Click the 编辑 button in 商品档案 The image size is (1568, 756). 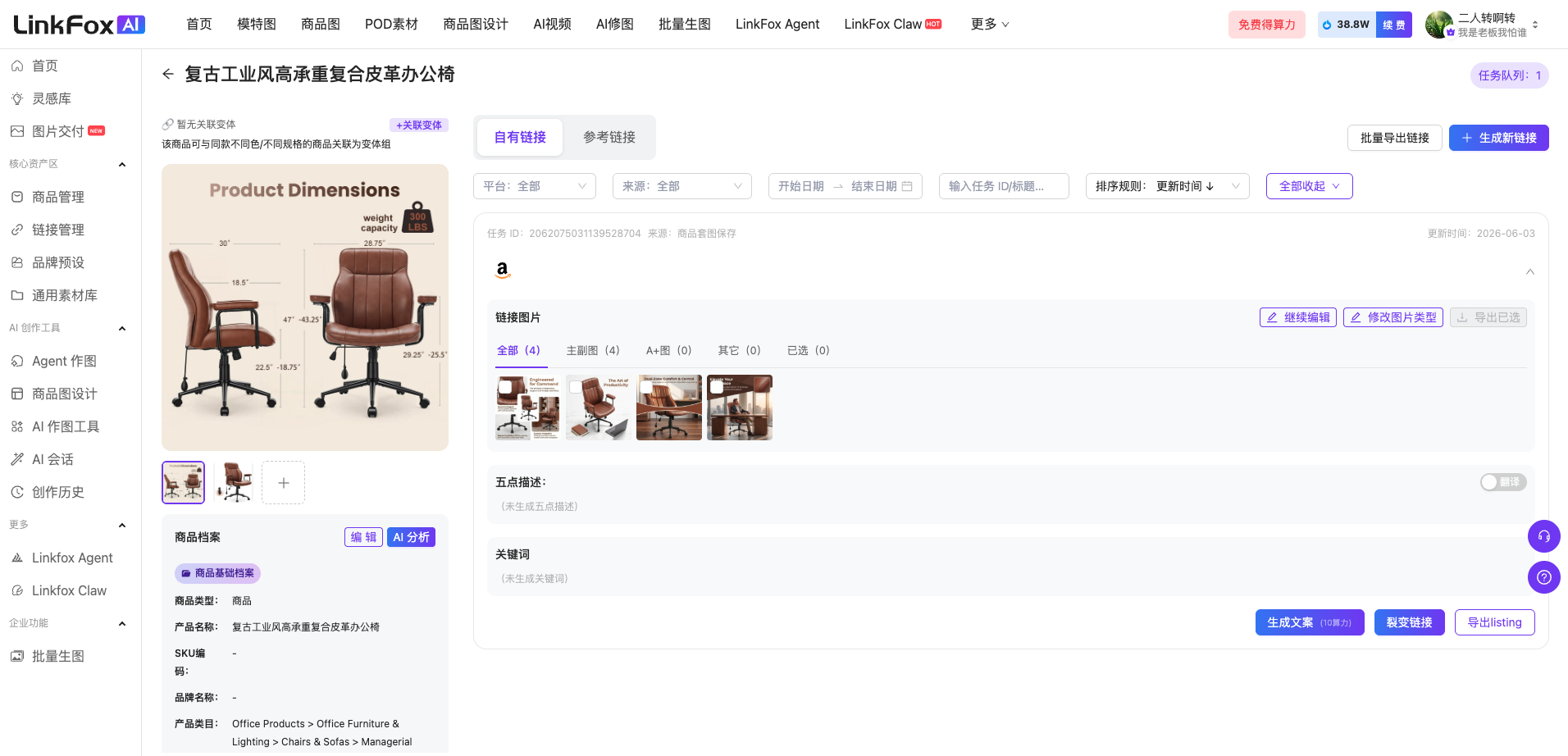363,537
